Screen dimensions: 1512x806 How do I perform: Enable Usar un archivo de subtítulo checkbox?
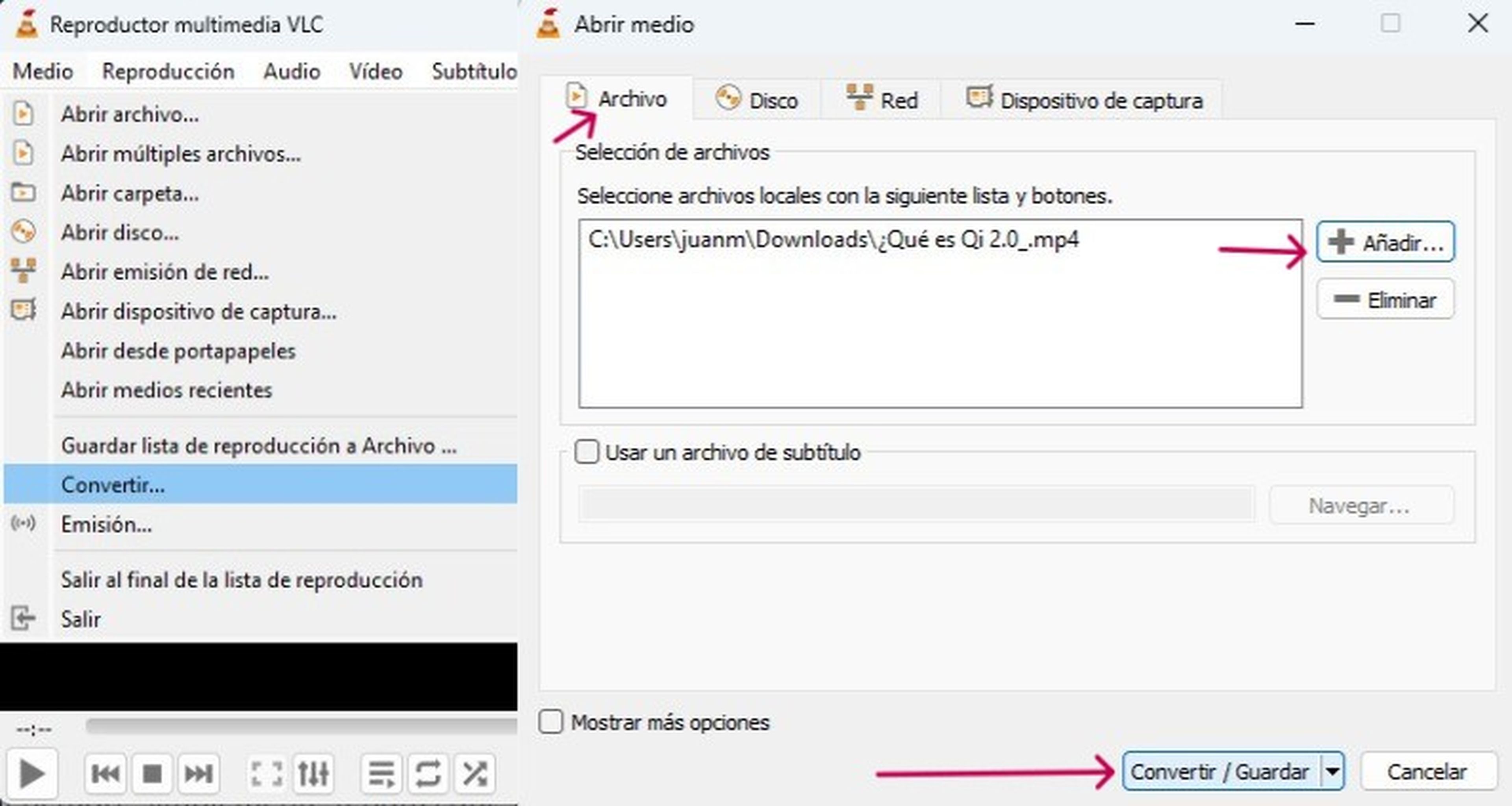click(586, 452)
